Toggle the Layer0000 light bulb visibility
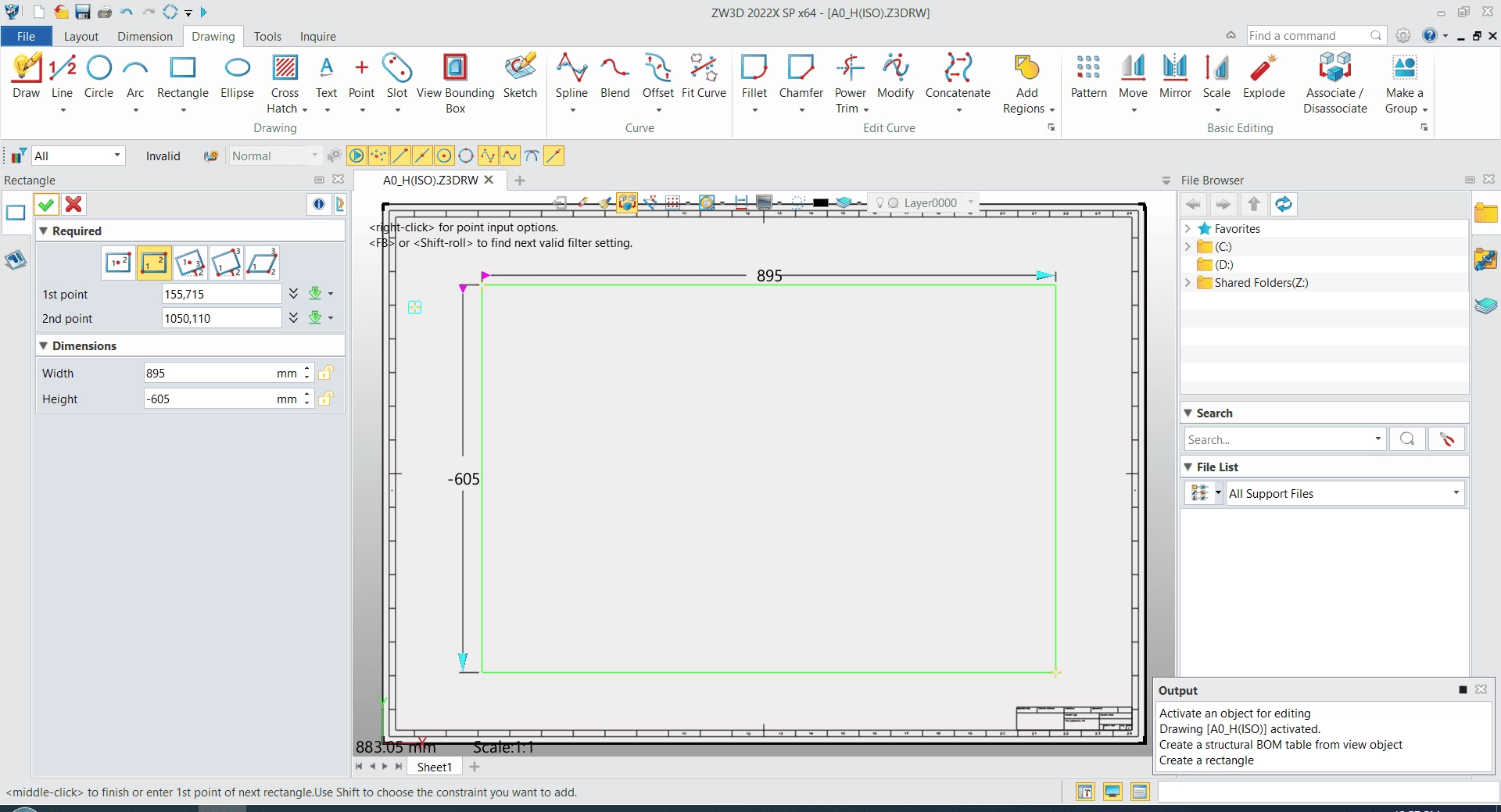 (x=879, y=203)
